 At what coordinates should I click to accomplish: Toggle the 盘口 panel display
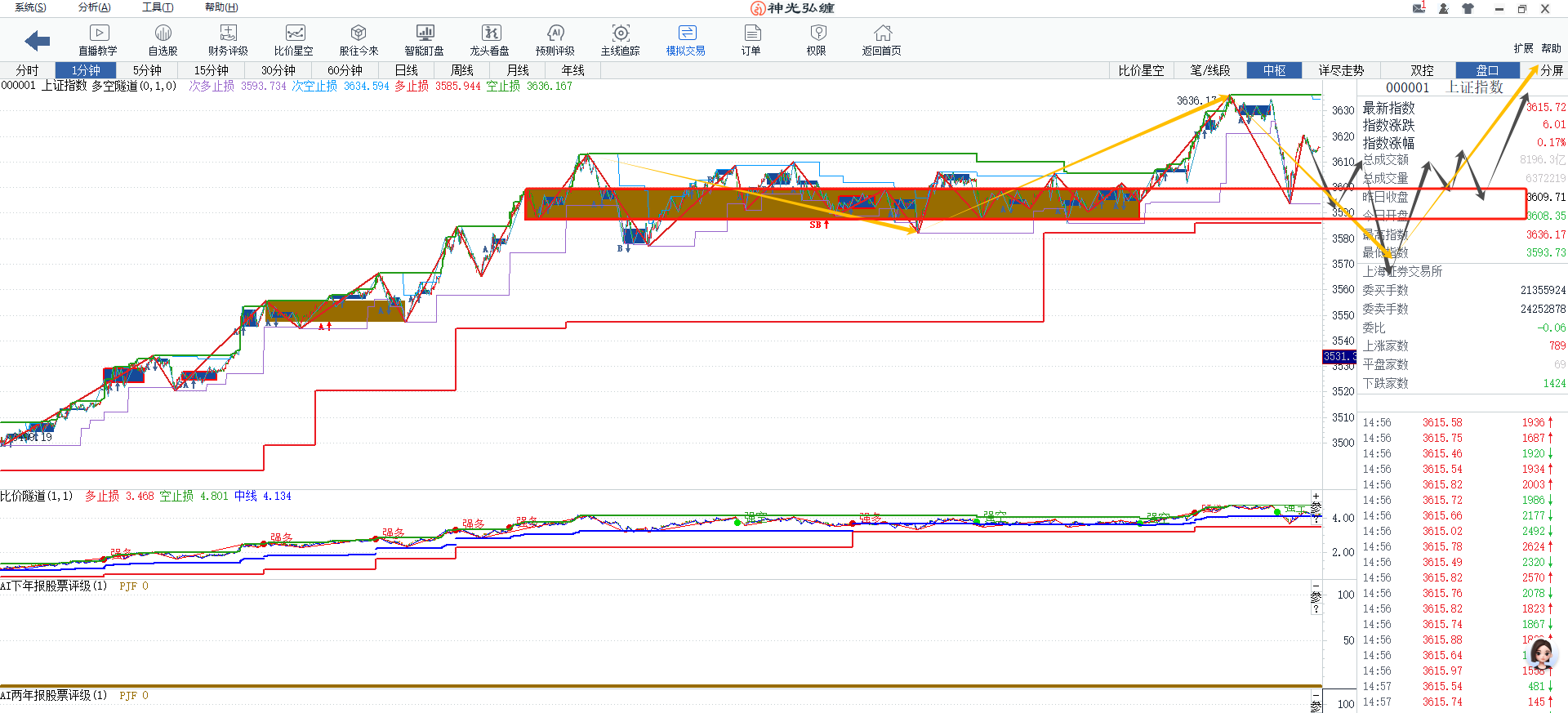[x=1487, y=70]
